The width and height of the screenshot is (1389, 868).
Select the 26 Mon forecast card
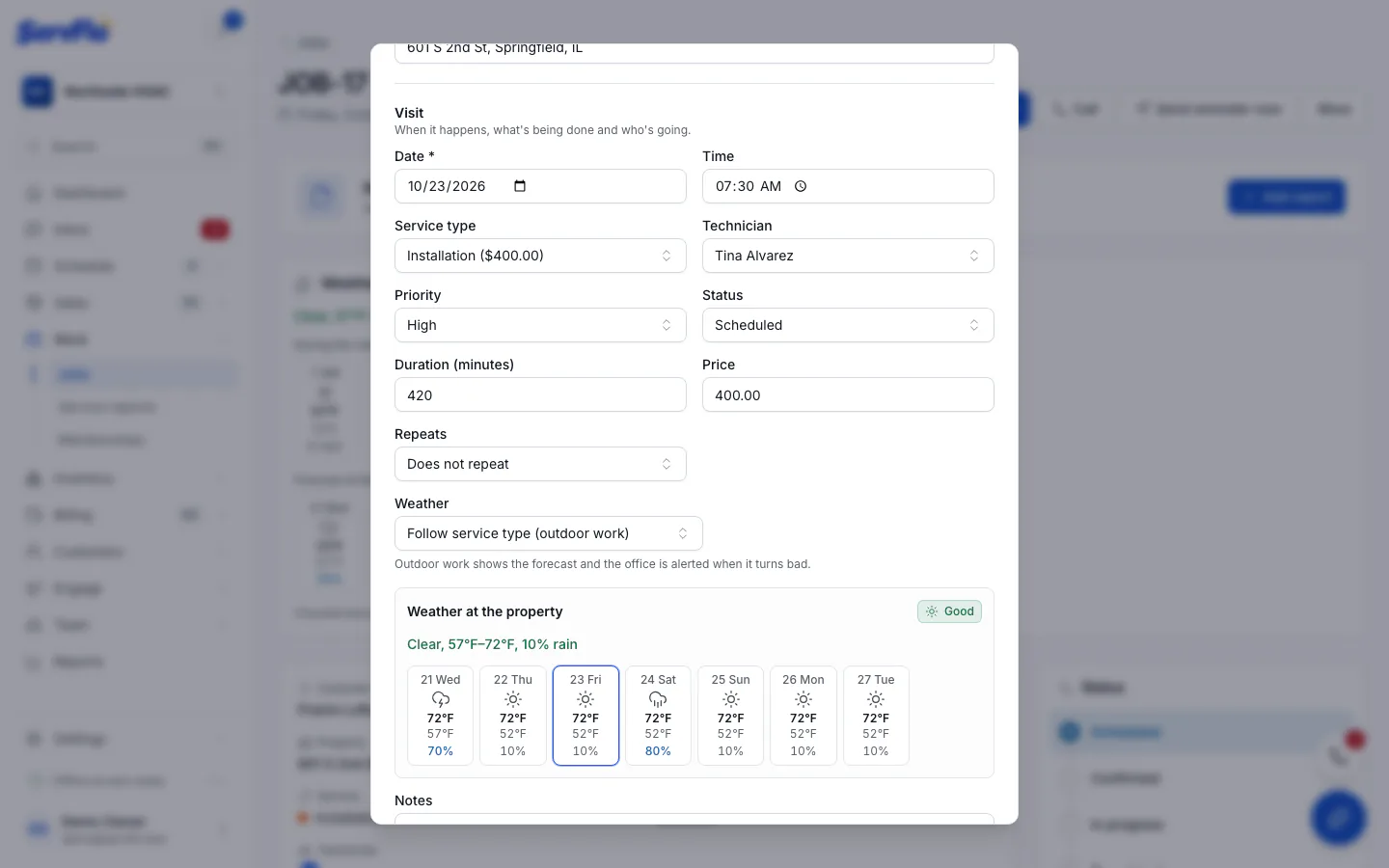tap(803, 716)
